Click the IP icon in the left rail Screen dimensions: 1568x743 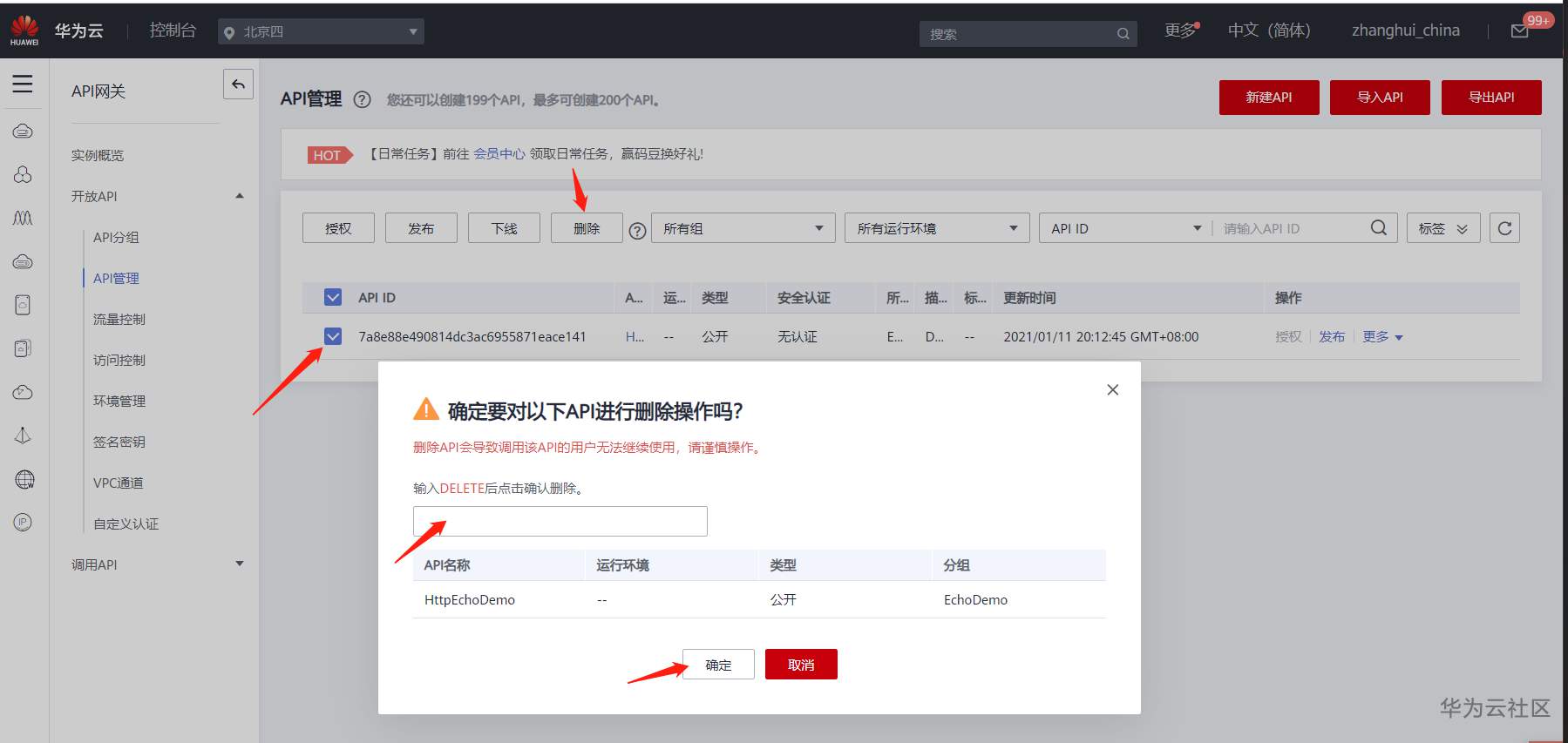(23, 523)
